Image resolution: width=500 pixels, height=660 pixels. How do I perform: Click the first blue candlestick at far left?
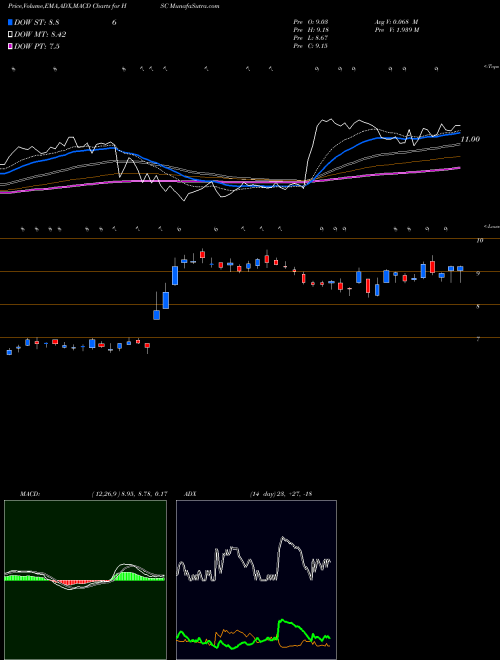coord(9,352)
